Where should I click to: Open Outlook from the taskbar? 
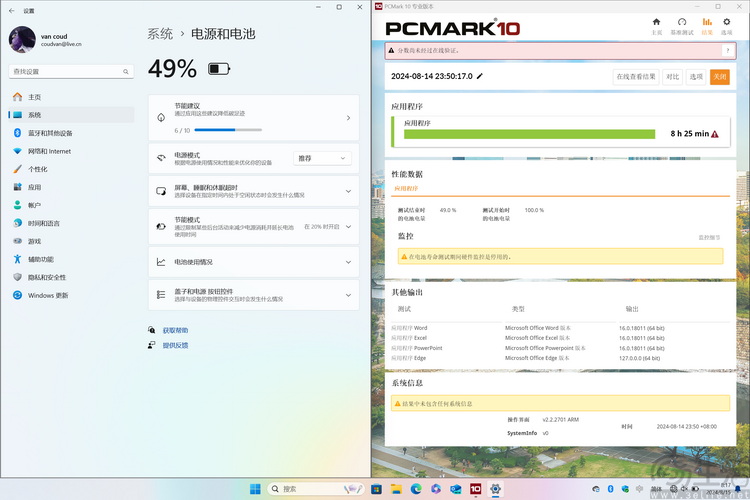[x=455, y=489]
